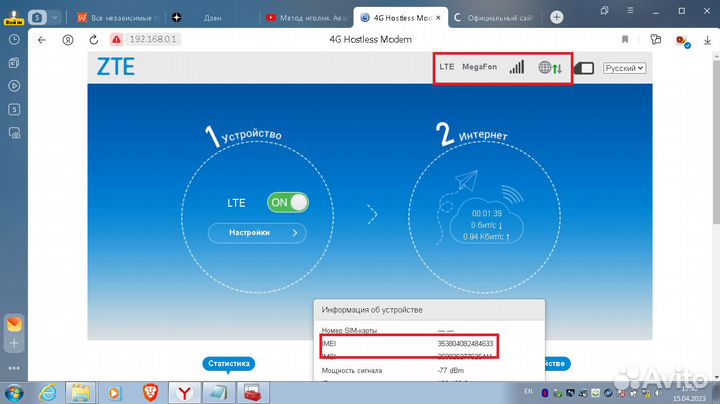This screenshot has height=404, width=720.
Task: Open the sidebar three-dots more menu
Action: 14,368
